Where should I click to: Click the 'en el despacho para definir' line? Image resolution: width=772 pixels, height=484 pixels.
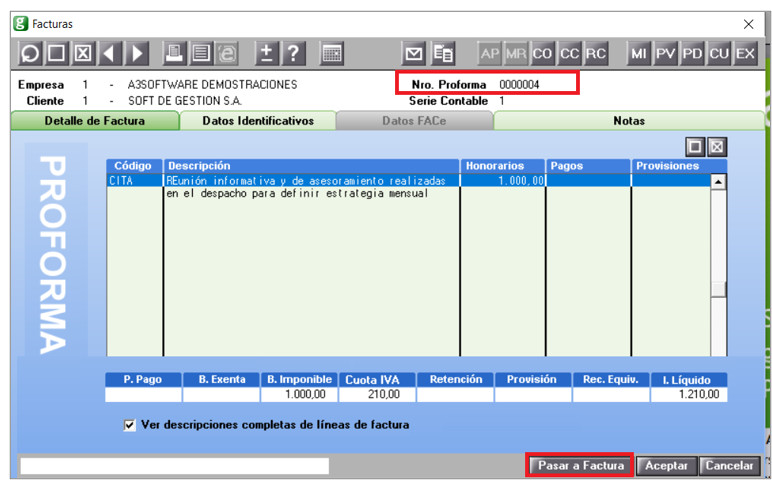click(297, 194)
